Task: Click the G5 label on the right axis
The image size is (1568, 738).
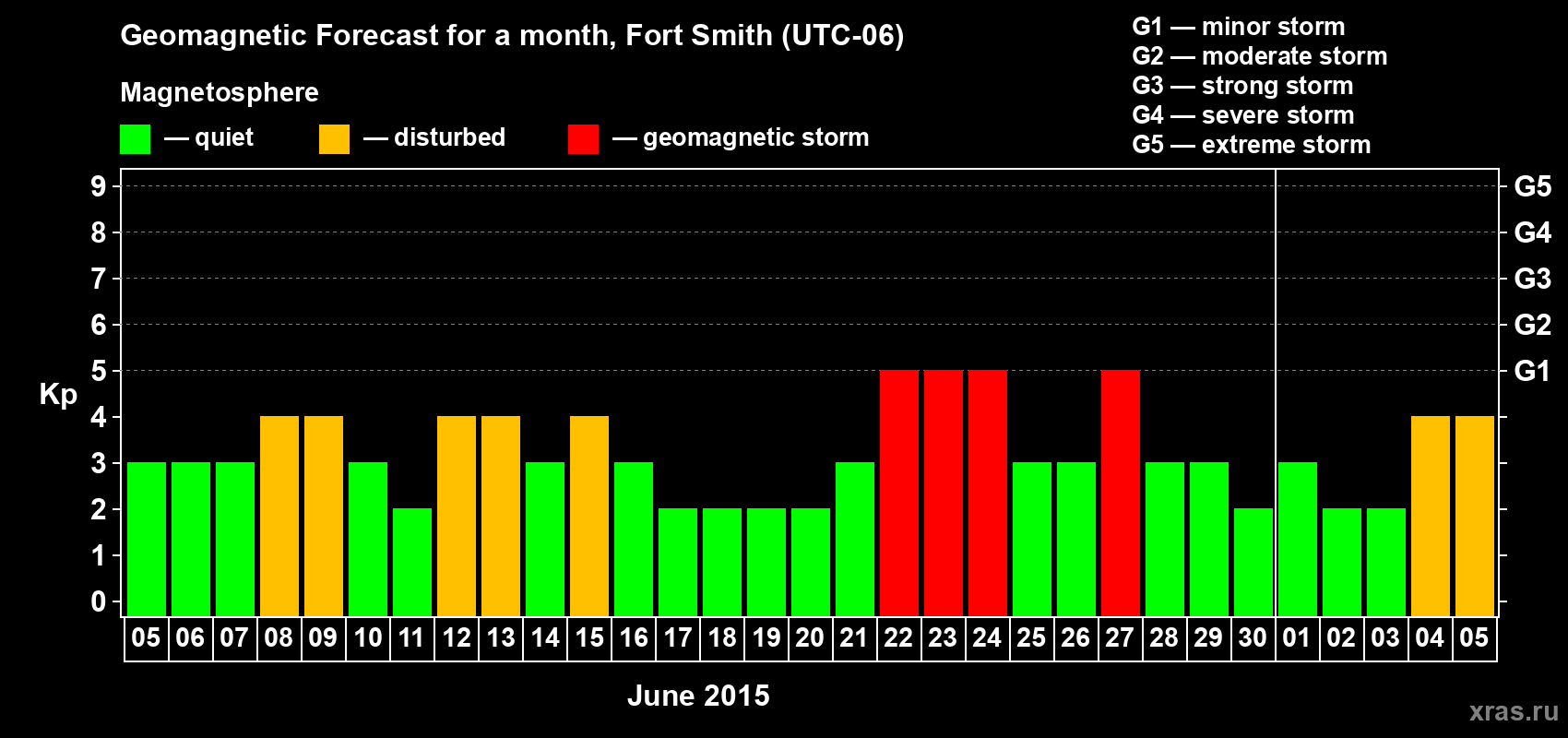Action: (1533, 186)
